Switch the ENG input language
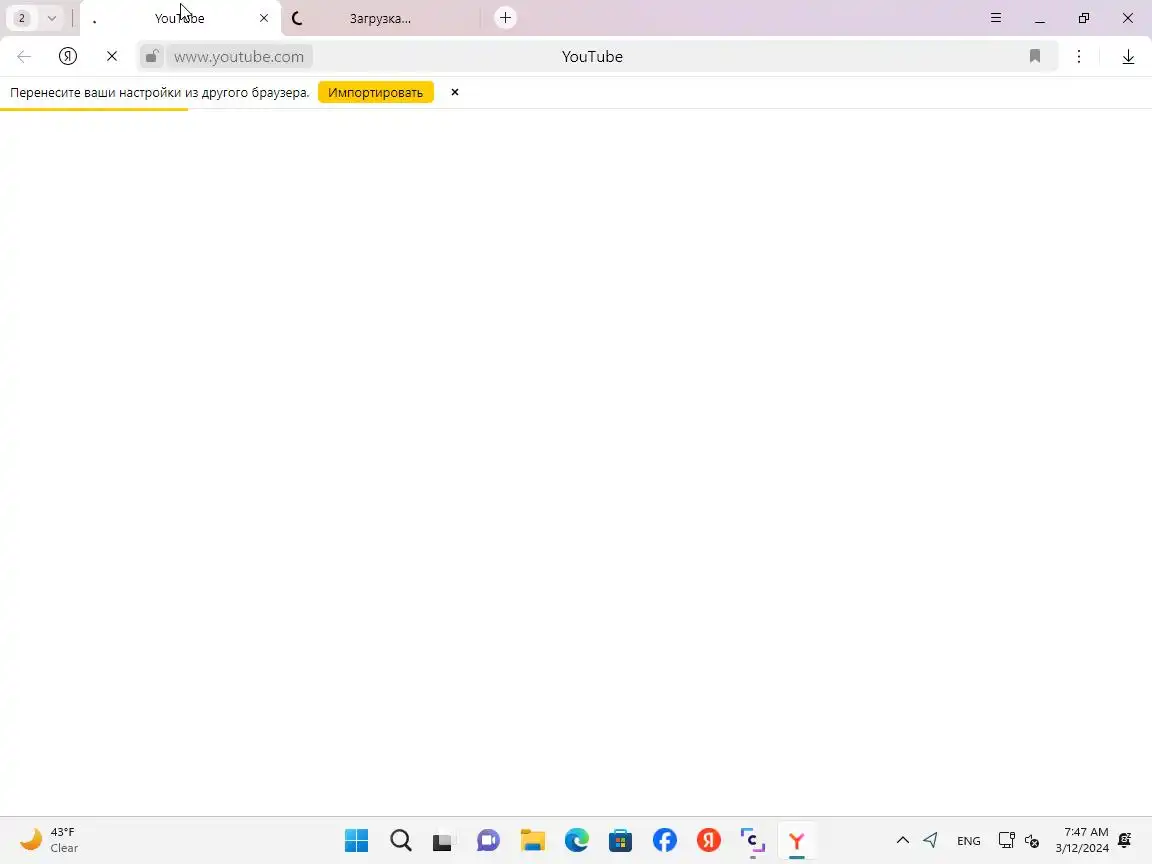 pyautogui.click(x=968, y=840)
